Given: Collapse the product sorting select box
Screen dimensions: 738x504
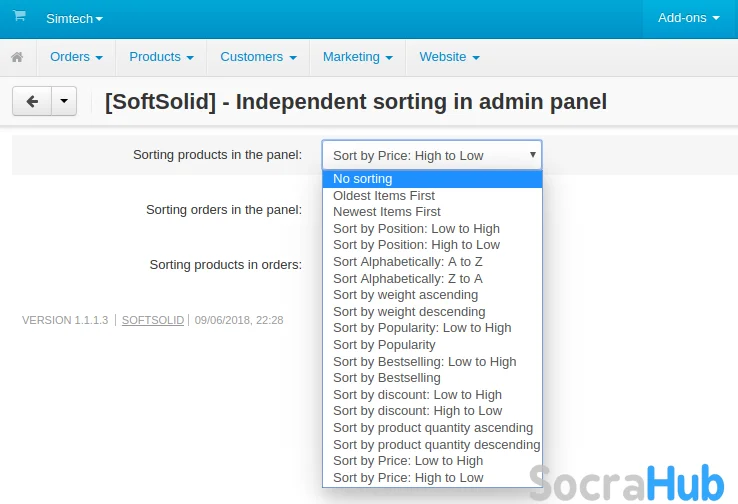Looking at the screenshot, I should pyautogui.click(x=431, y=155).
